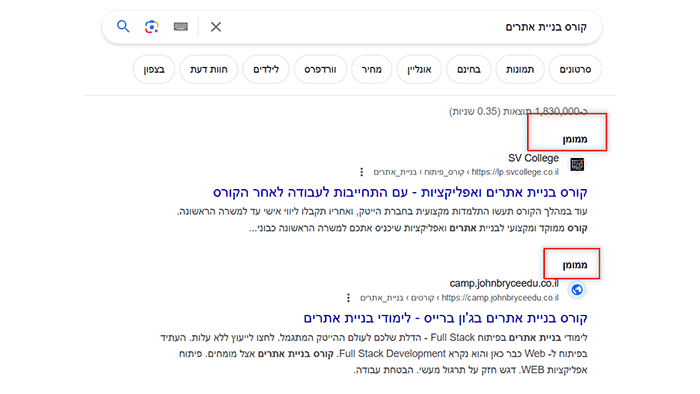Select the תמונות filter chip
The height and width of the screenshot is (394, 700).
pyautogui.click(x=520, y=70)
